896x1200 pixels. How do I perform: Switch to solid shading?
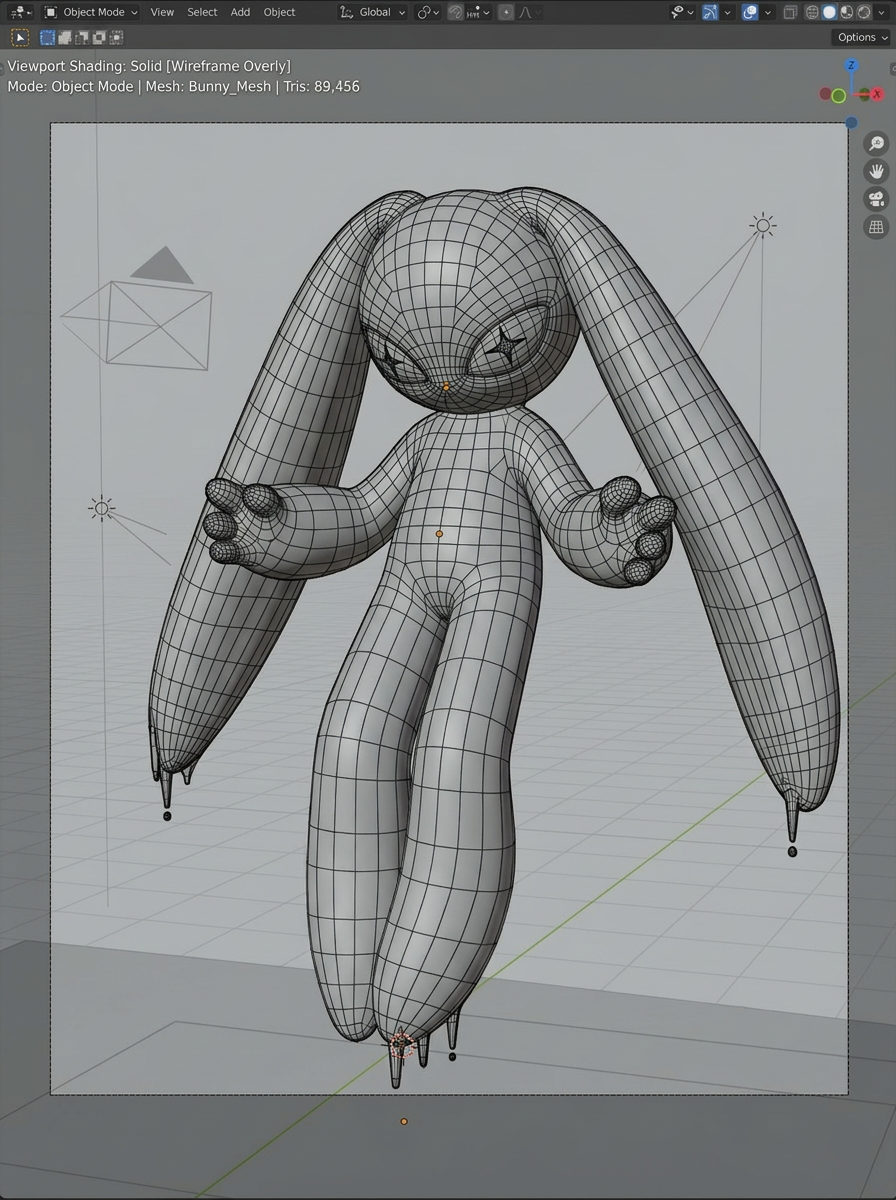click(829, 12)
